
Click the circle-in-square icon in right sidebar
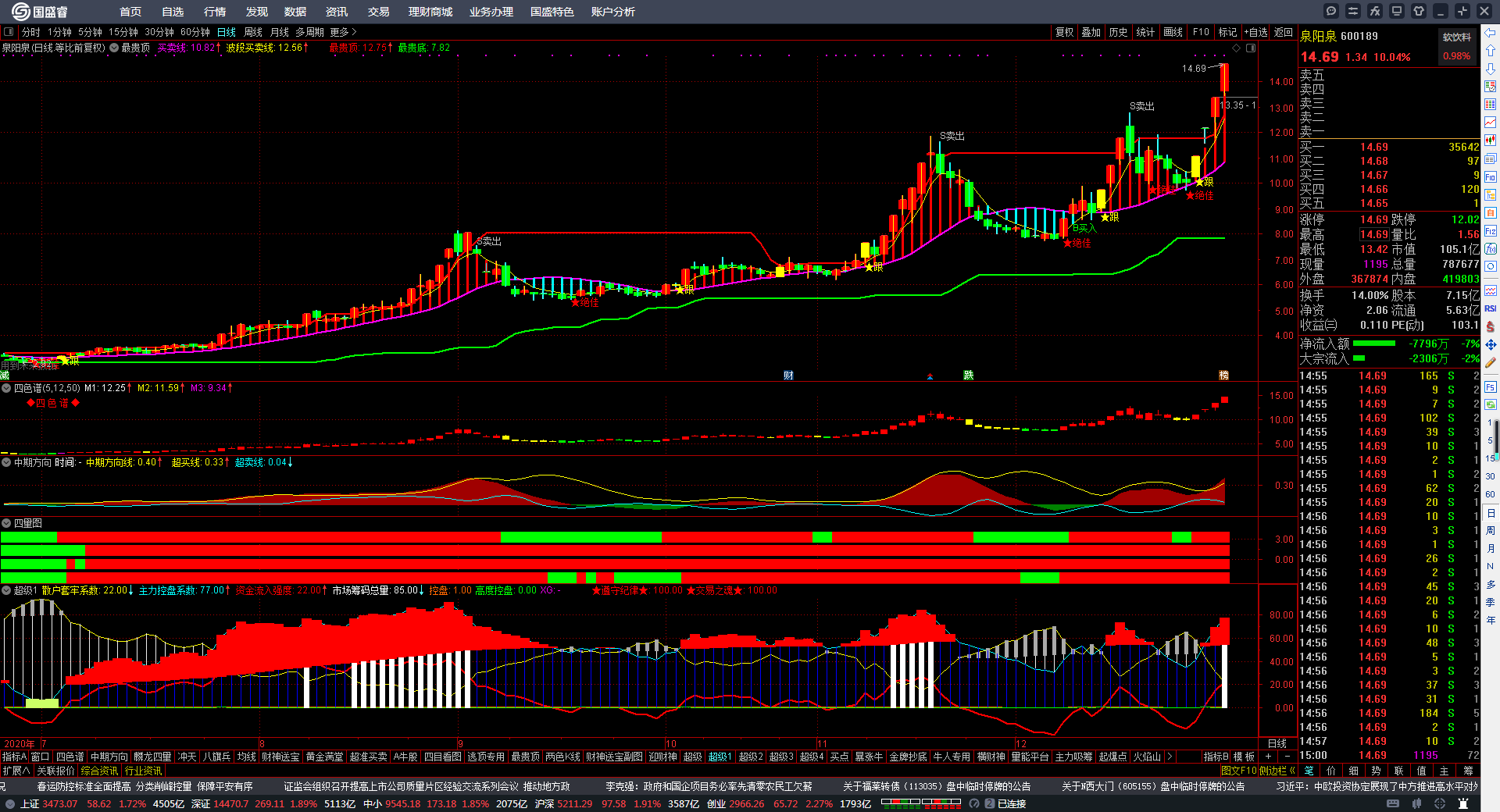1491,266
